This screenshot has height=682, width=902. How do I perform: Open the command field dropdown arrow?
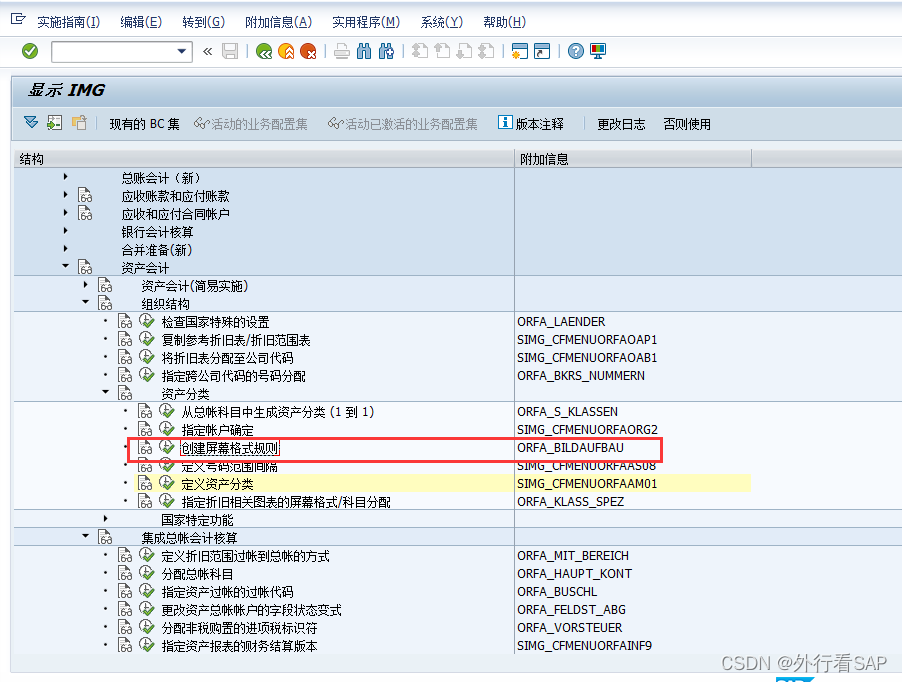[x=182, y=51]
